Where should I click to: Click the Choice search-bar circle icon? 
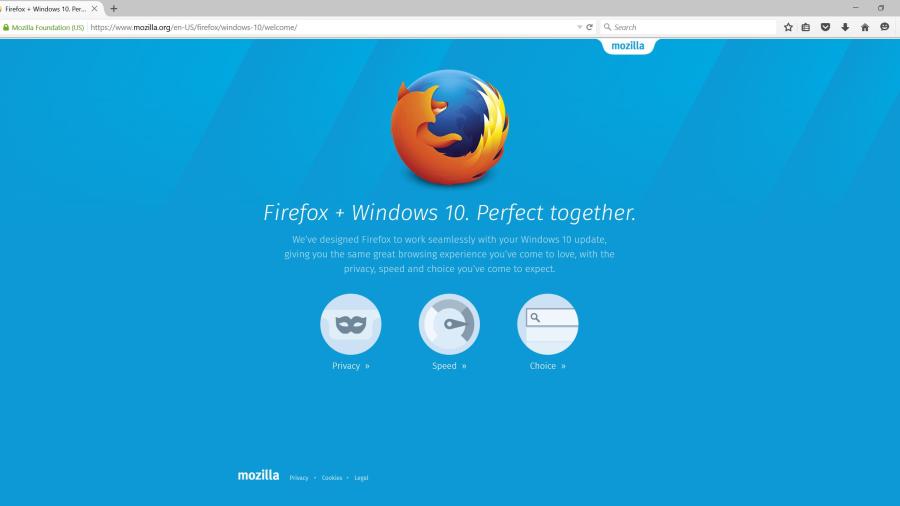548,324
